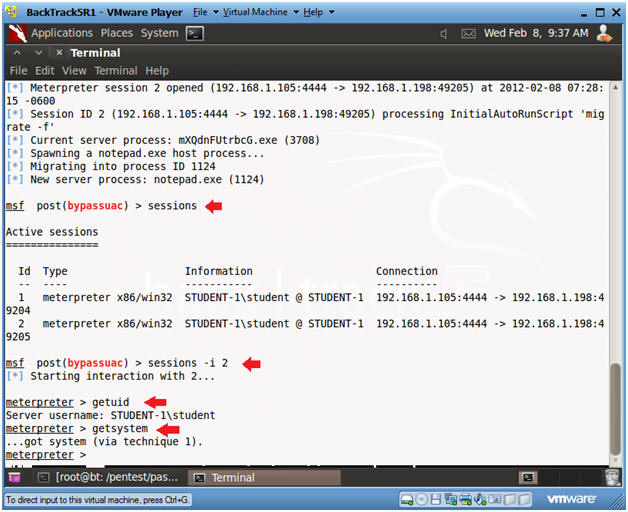Click 'Server username: STUDENT-1\student' line
The image size is (628, 512).
pos(111,415)
